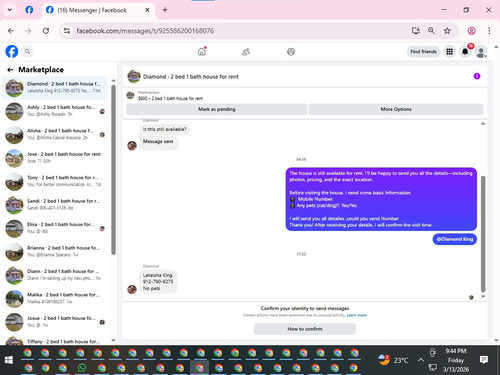This screenshot has height=375, width=500.
Task: Open the purple conversation info icon
Action: click(x=477, y=76)
